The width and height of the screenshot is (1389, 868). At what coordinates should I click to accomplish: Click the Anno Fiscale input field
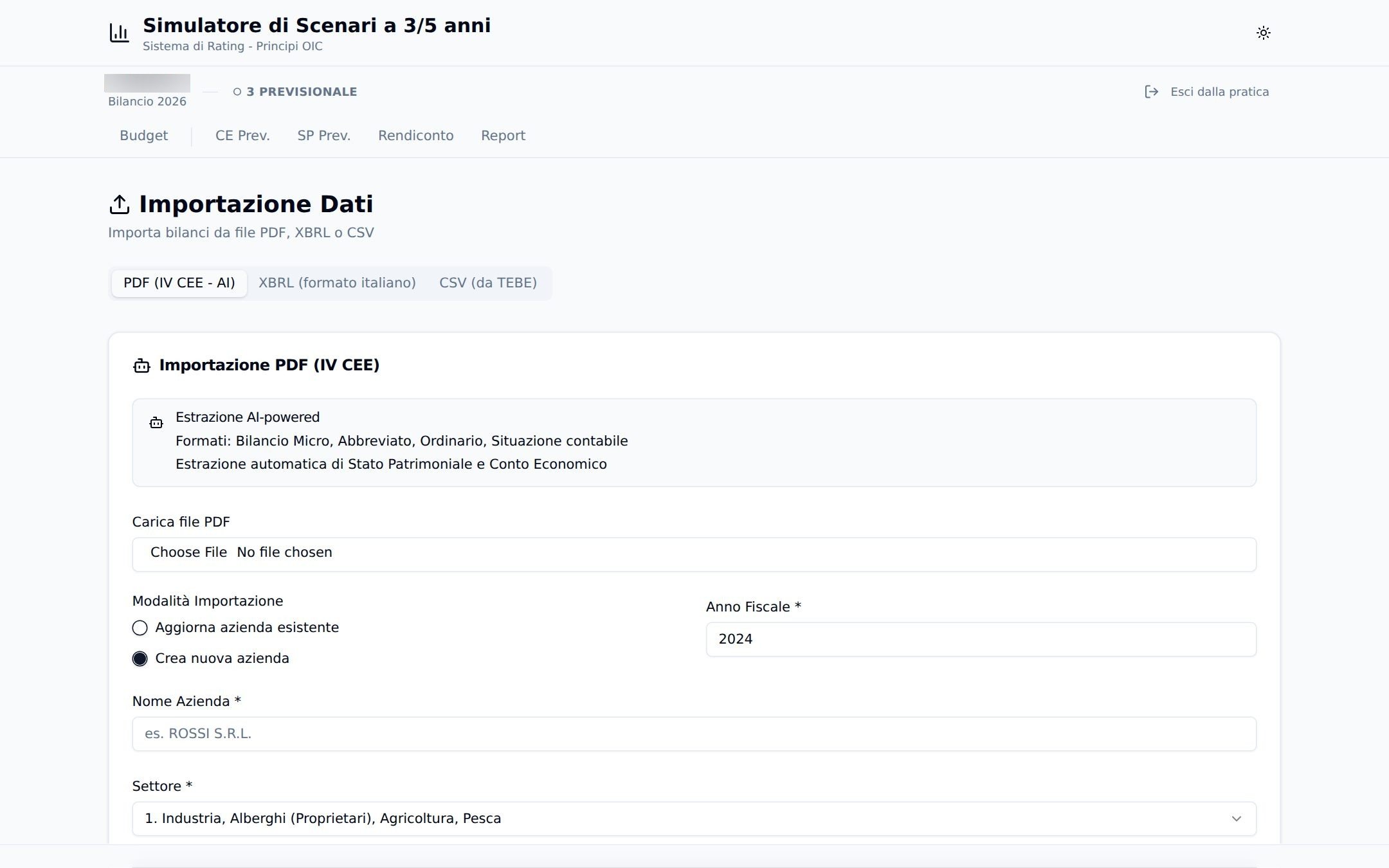tap(981, 639)
